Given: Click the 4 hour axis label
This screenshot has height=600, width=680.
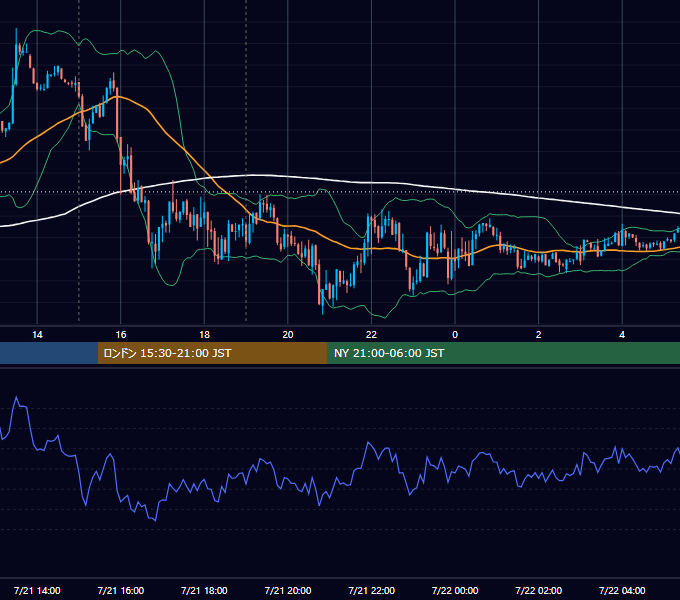Looking at the screenshot, I should coord(622,335).
